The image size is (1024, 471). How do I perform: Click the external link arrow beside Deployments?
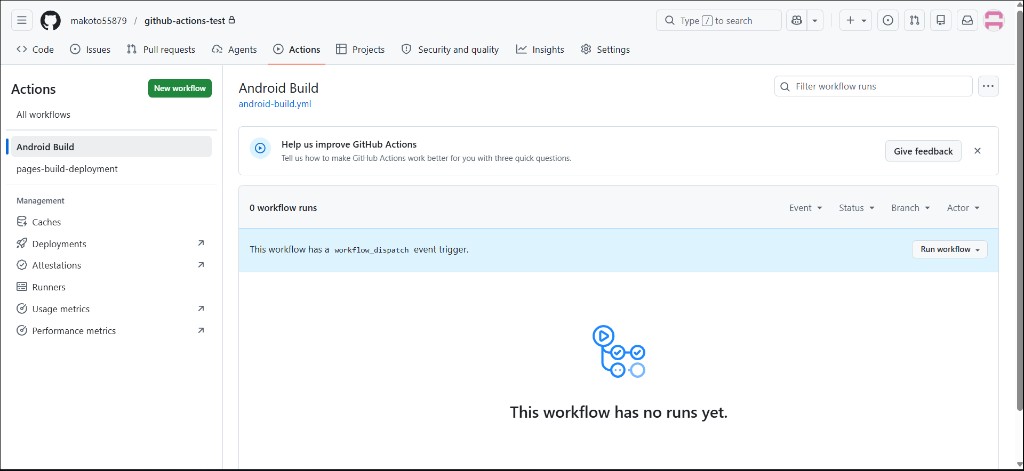pyautogui.click(x=200, y=243)
